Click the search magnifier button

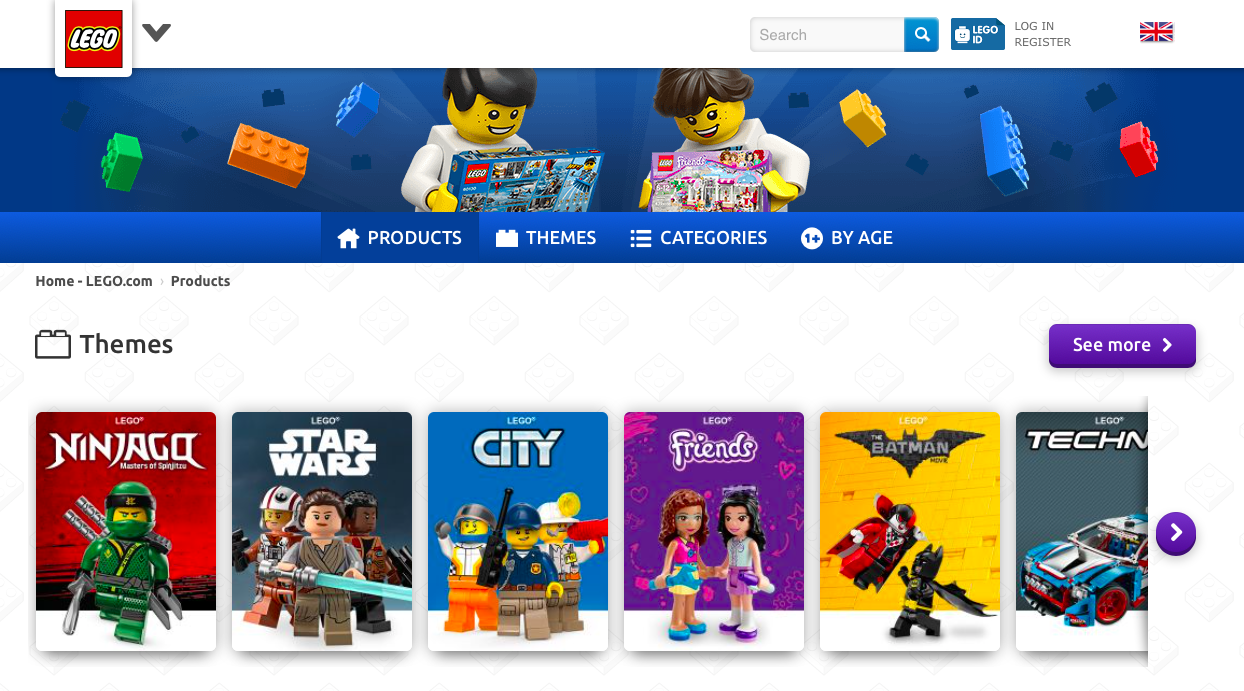tap(921, 35)
